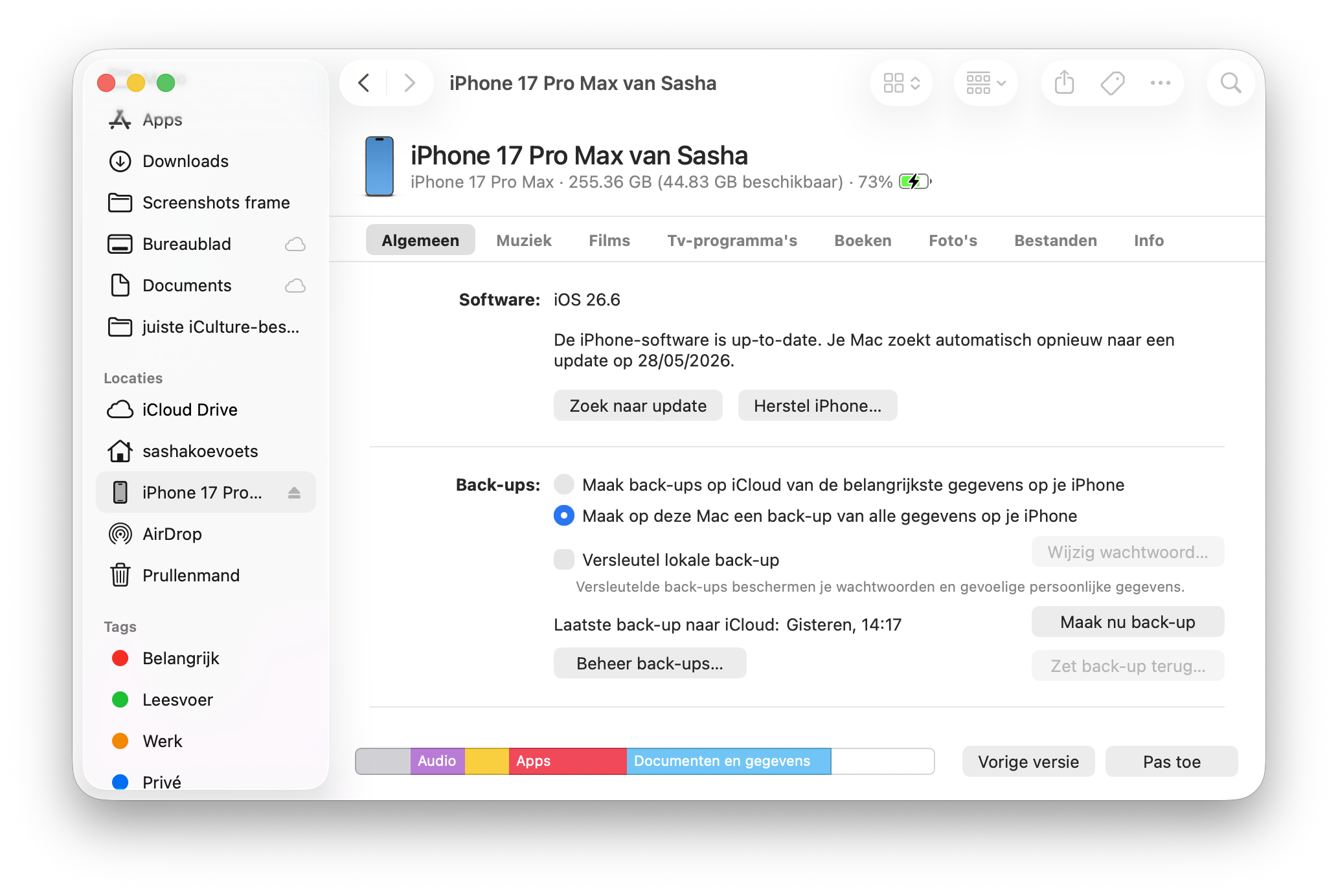Switch to the Films tab

tap(609, 240)
